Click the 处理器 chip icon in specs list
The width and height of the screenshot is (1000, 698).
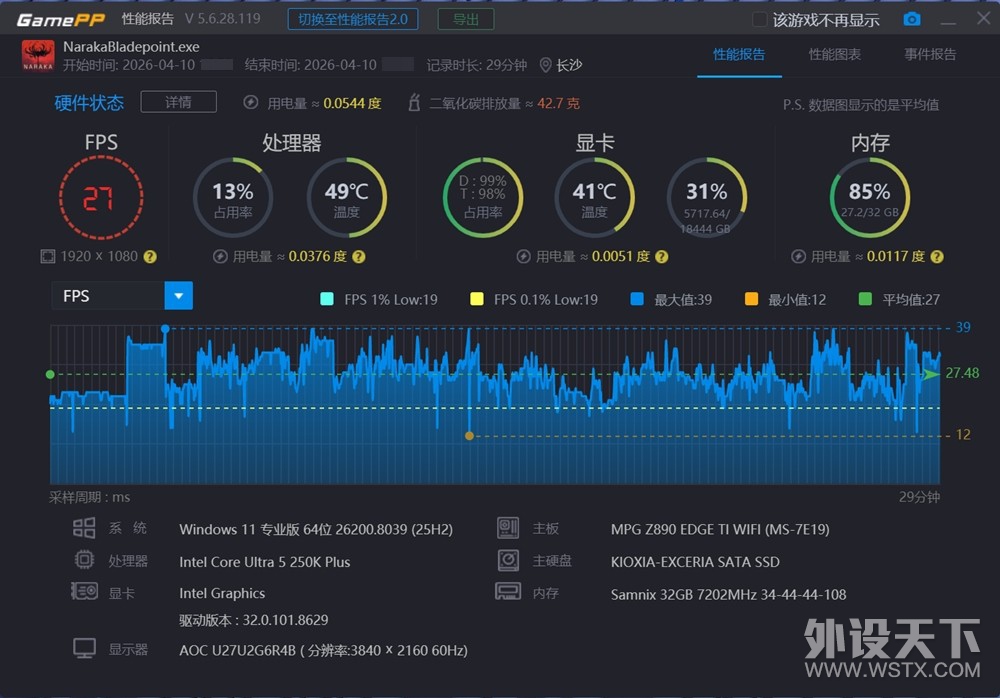pos(84,560)
